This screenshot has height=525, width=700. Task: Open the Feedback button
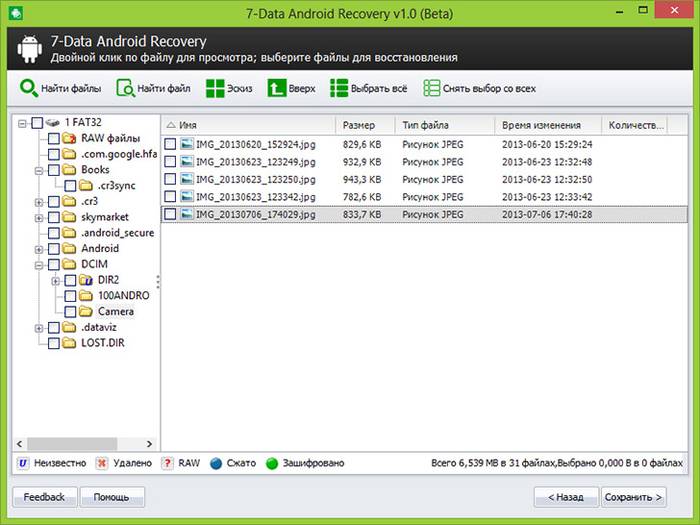coord(43,497)
